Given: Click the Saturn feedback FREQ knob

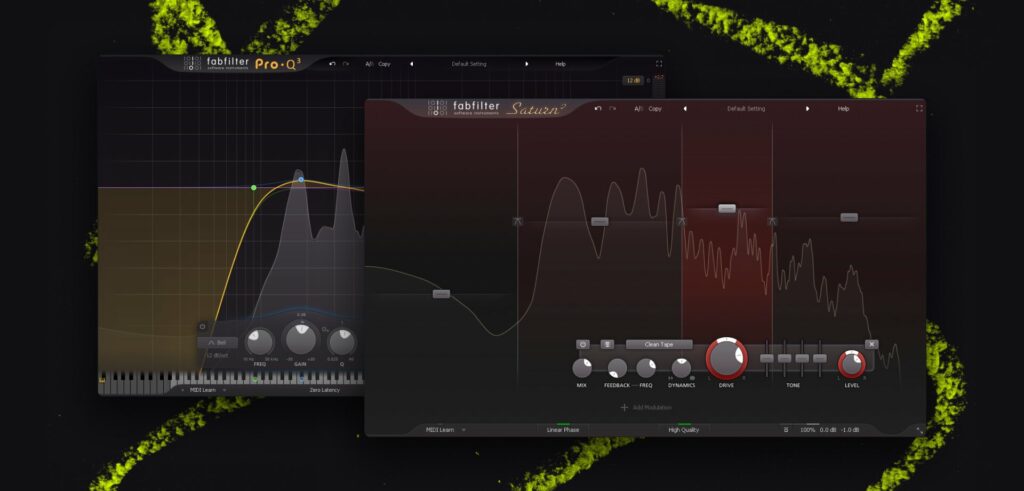Looking at the screenshot, I should (646, 368).
